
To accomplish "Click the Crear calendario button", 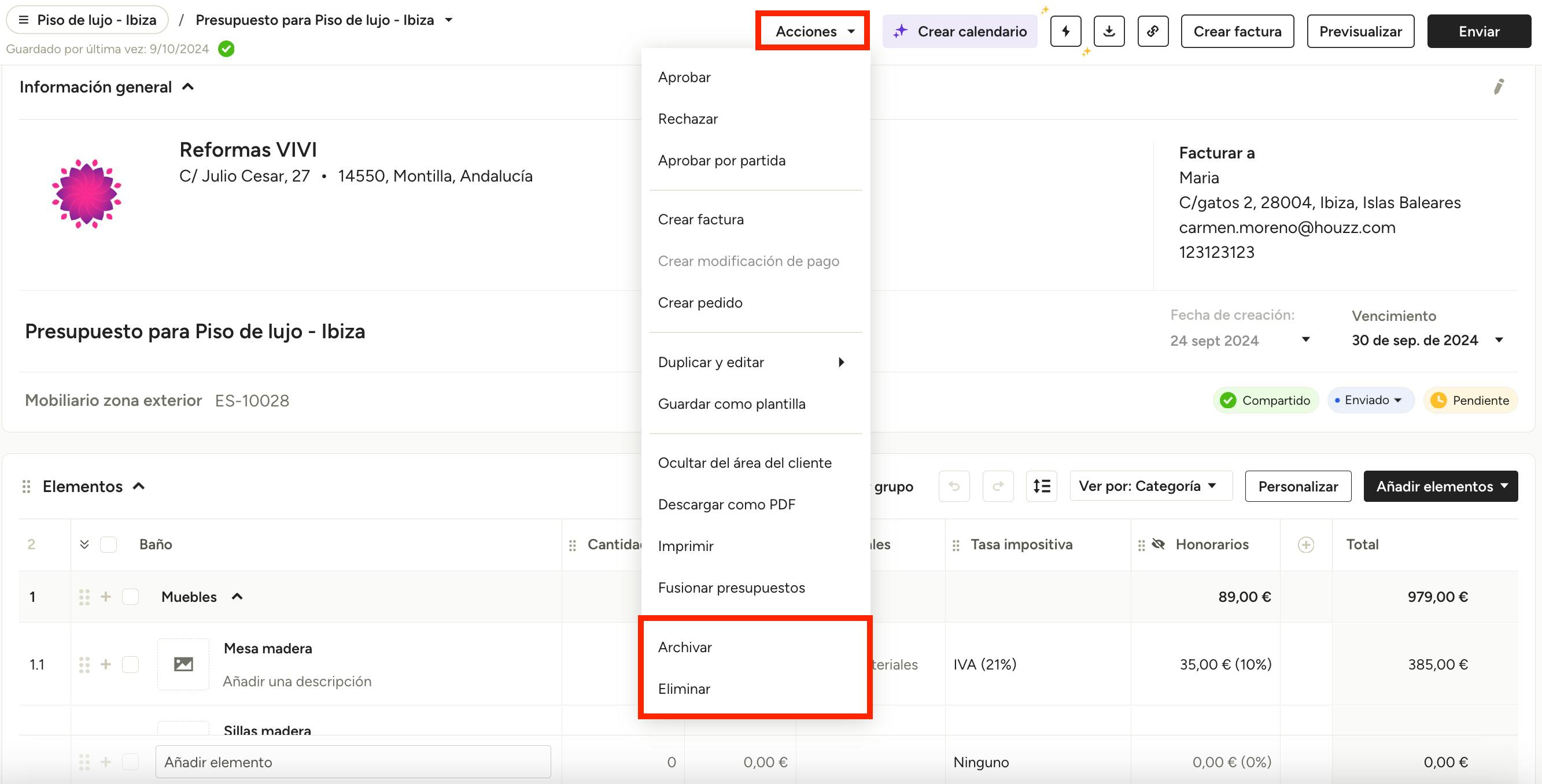I will [960, 31].
